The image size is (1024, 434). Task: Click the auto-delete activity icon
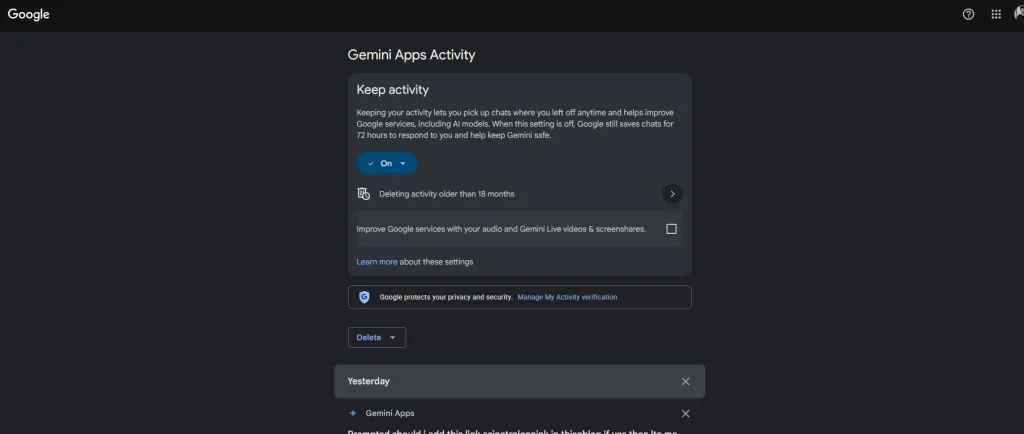coord(364,194)
